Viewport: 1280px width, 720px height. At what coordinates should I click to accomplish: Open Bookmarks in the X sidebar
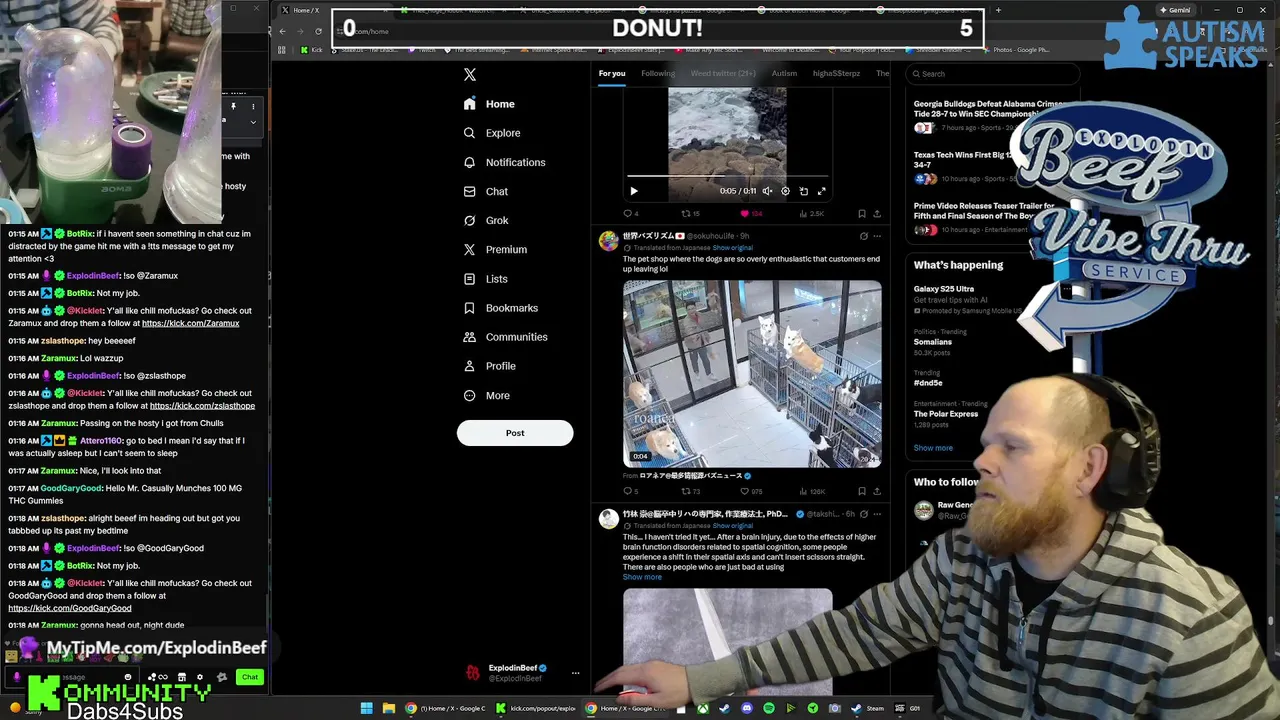tap(501, 308)
